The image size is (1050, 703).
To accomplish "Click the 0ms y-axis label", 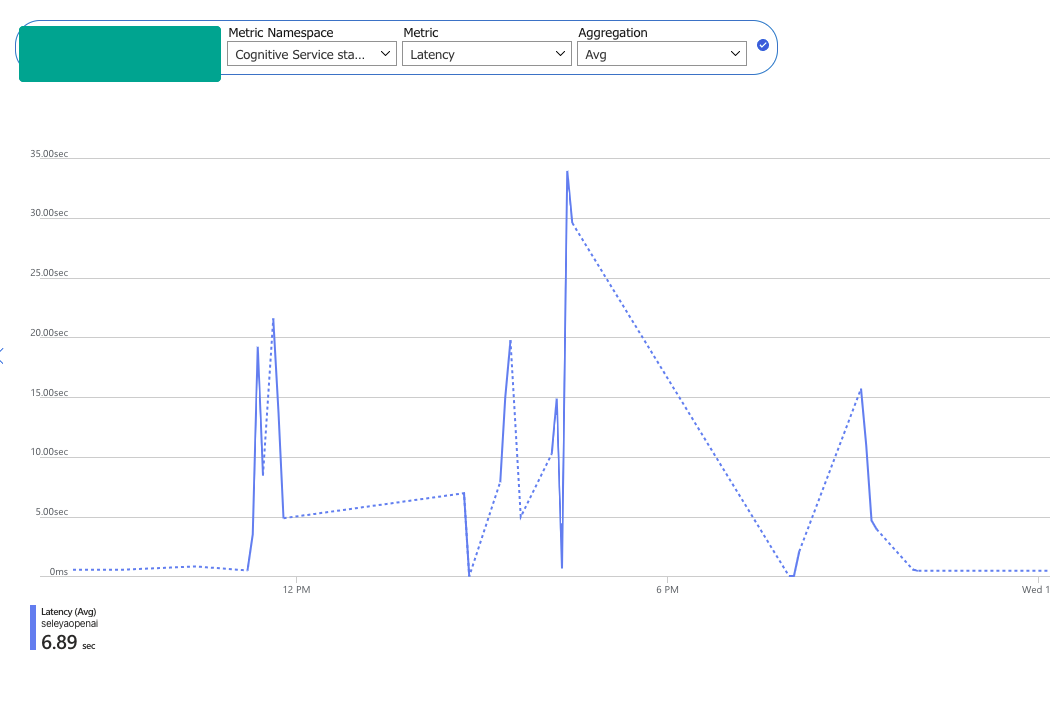I will pos(59,572).
